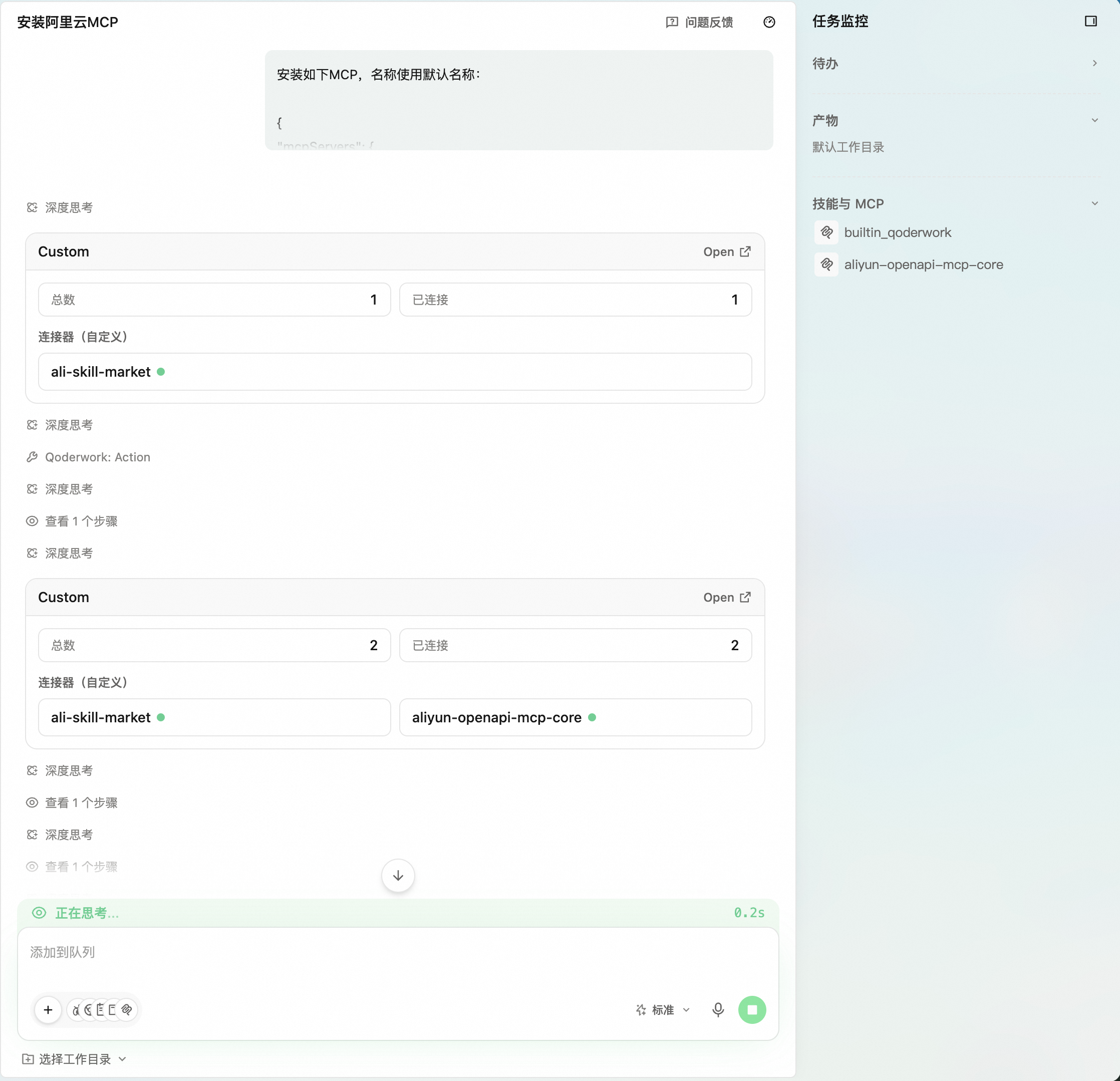Viewport: 1120px width, 1081px height.
Task: Select the aliyun-openapi-mcp-core connector chip
Action: 576,718
